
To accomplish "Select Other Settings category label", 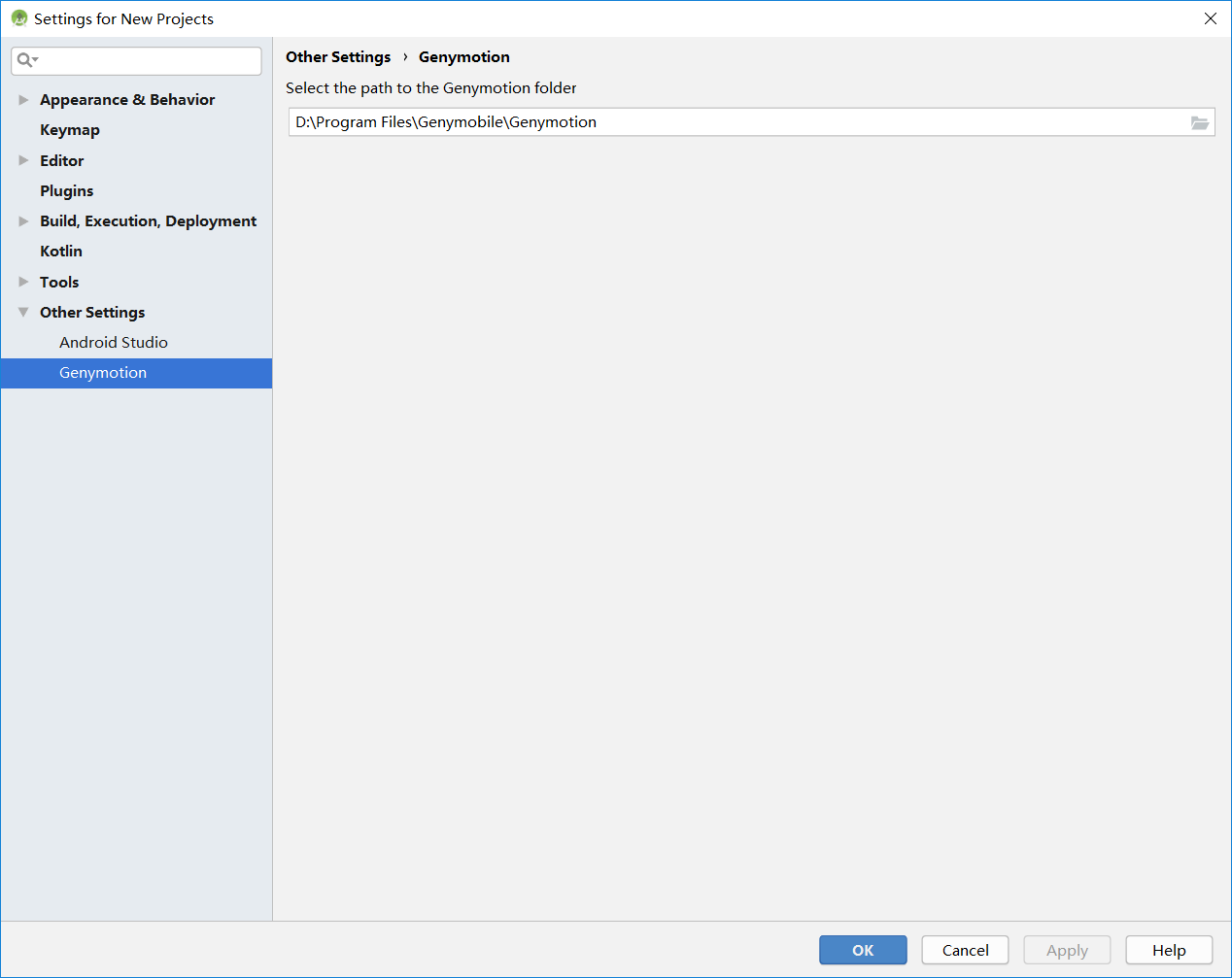I will 92,313.
